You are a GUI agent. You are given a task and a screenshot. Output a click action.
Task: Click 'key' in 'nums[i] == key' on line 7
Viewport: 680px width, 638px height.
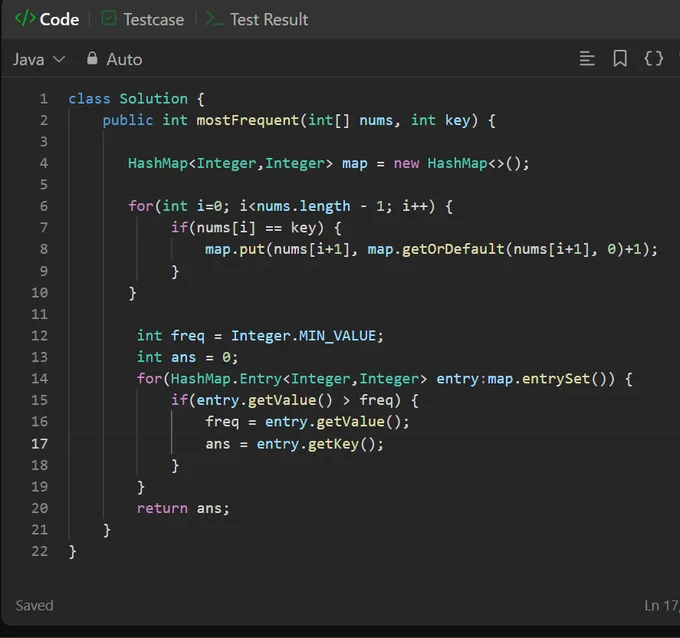[x=303, y=228]
